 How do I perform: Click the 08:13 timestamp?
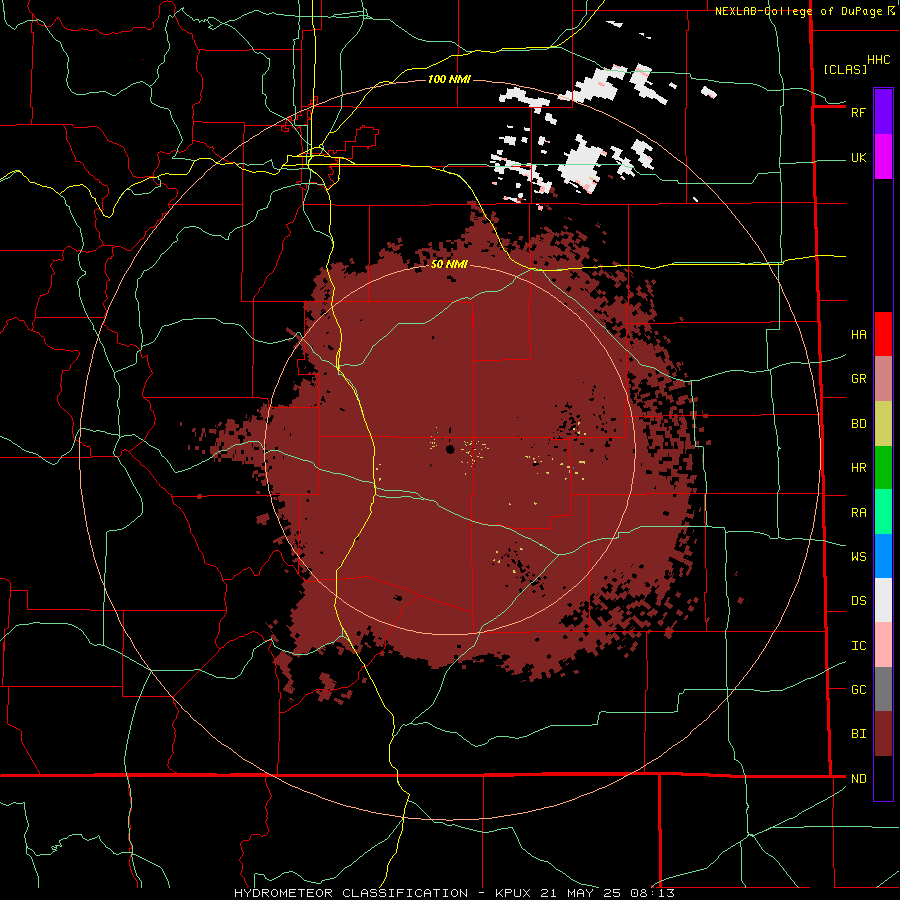655,893
